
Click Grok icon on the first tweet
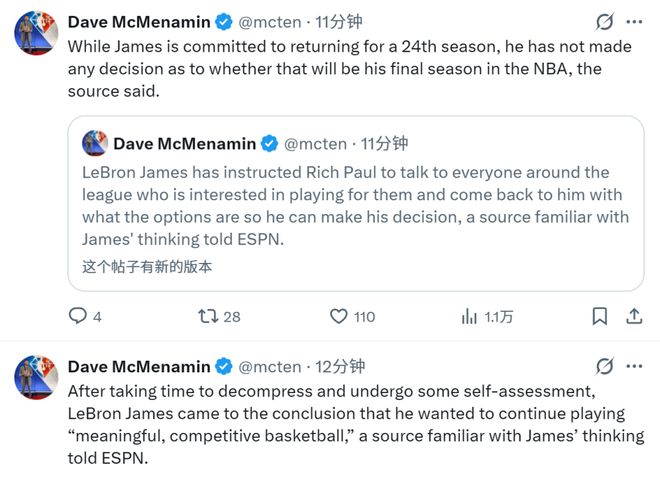[604, 22]
